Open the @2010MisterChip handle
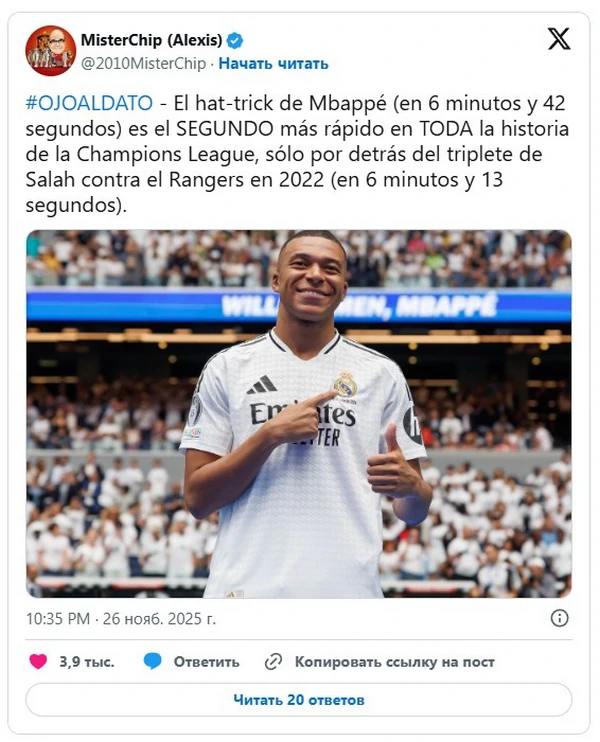 coord(143,63)
